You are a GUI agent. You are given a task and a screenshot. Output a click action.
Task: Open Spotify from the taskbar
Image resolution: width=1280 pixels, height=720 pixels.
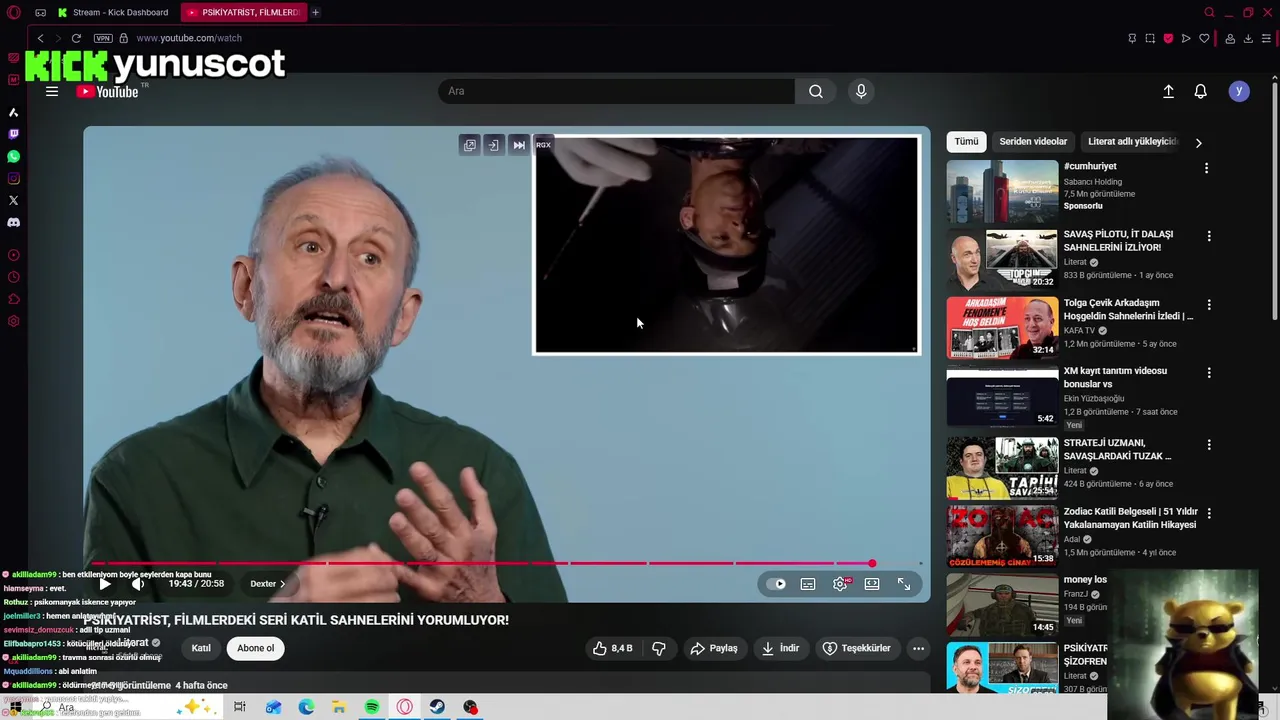[372, 707]
